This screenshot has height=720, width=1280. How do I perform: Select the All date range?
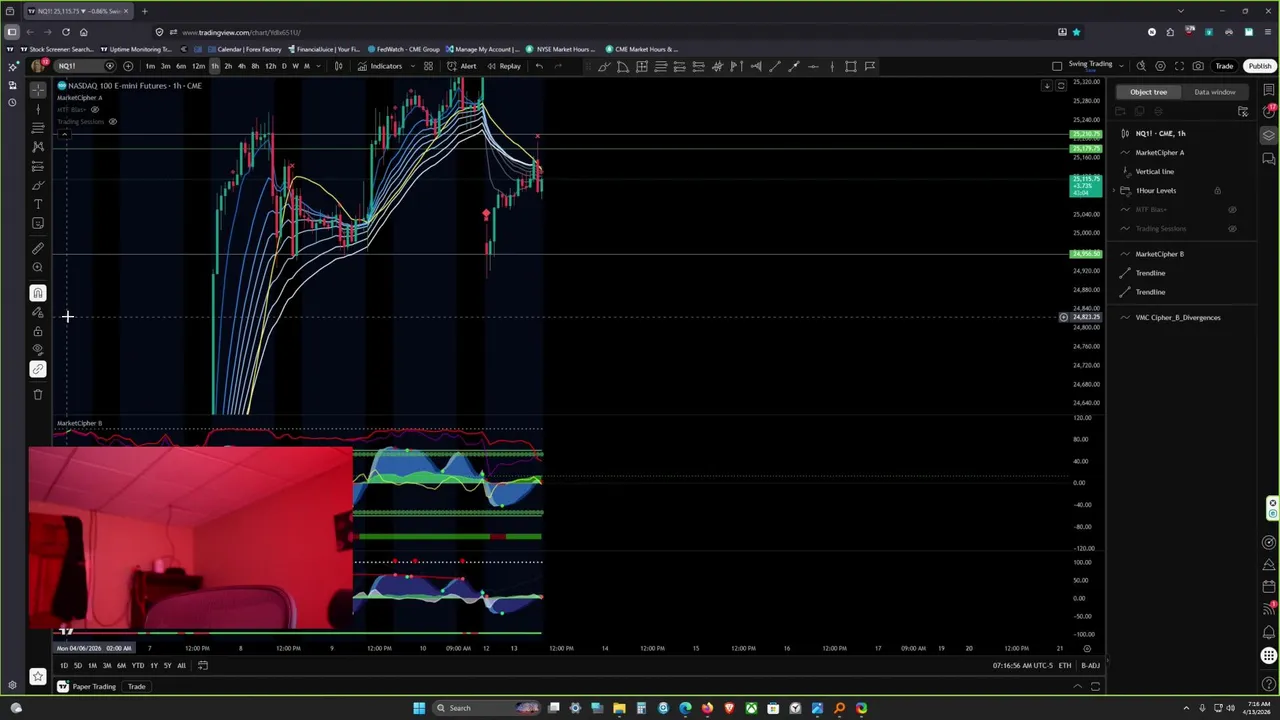click(181, 665)
